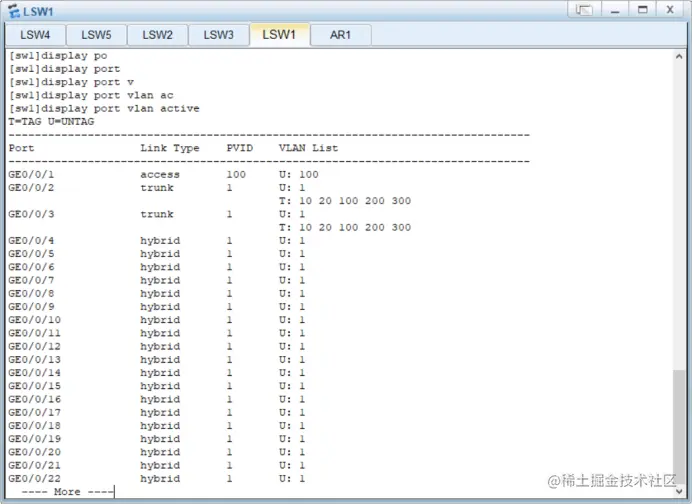Maximize the LSW1 window
The height and width of the screenshot is (504, 692).
(x=643, y=10)
